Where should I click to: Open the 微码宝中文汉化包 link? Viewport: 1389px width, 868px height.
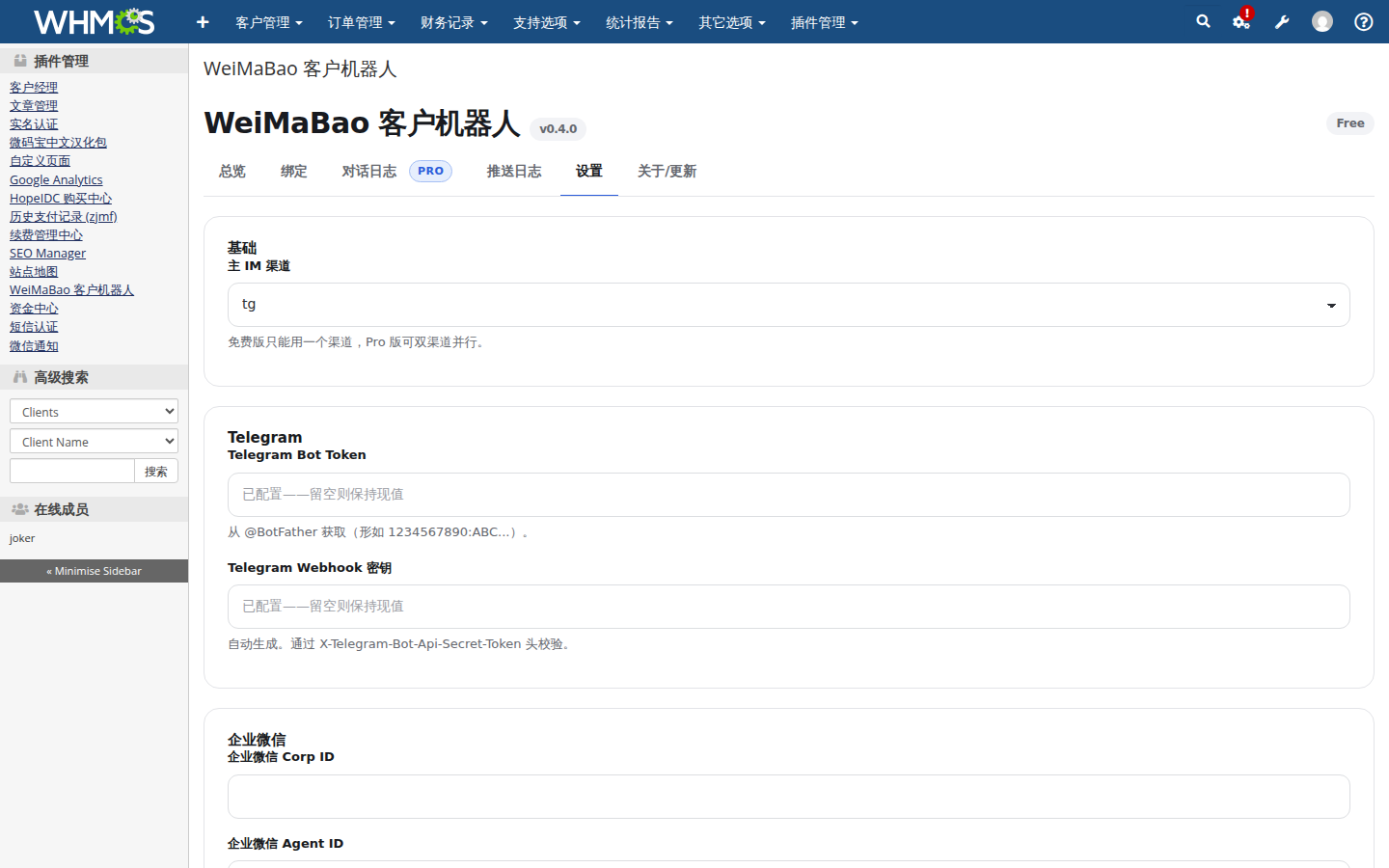(x=58, y=142)
